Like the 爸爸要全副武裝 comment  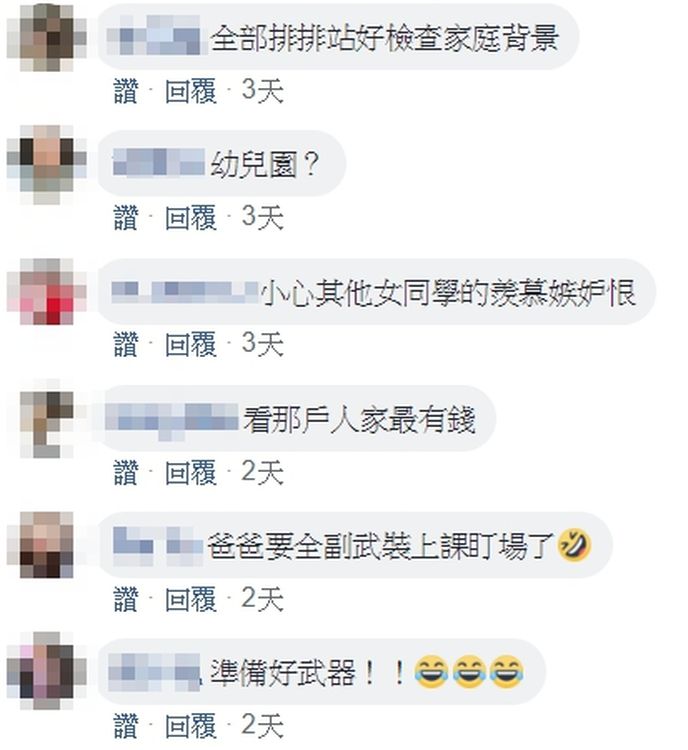(126, 599)
